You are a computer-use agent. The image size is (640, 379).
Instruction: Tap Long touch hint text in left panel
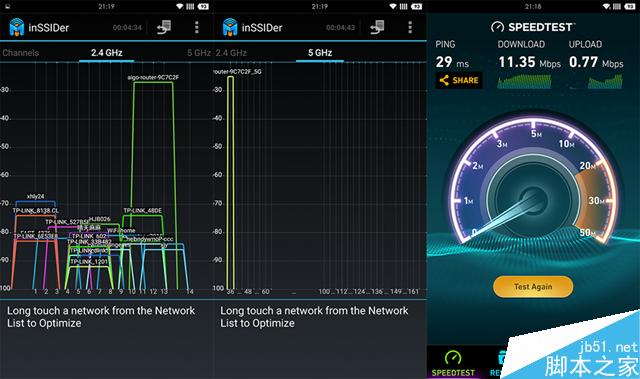click(x=101, y=317)
